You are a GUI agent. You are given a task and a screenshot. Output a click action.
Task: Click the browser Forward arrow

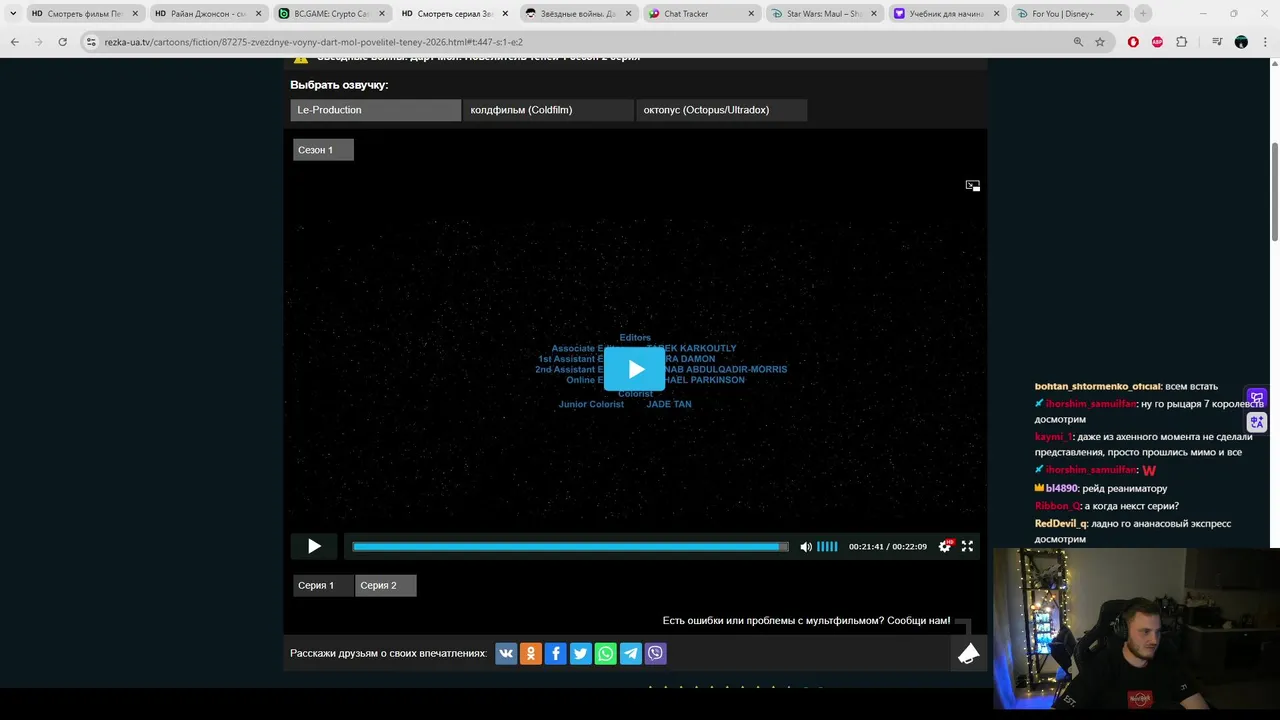coord(38,42)
